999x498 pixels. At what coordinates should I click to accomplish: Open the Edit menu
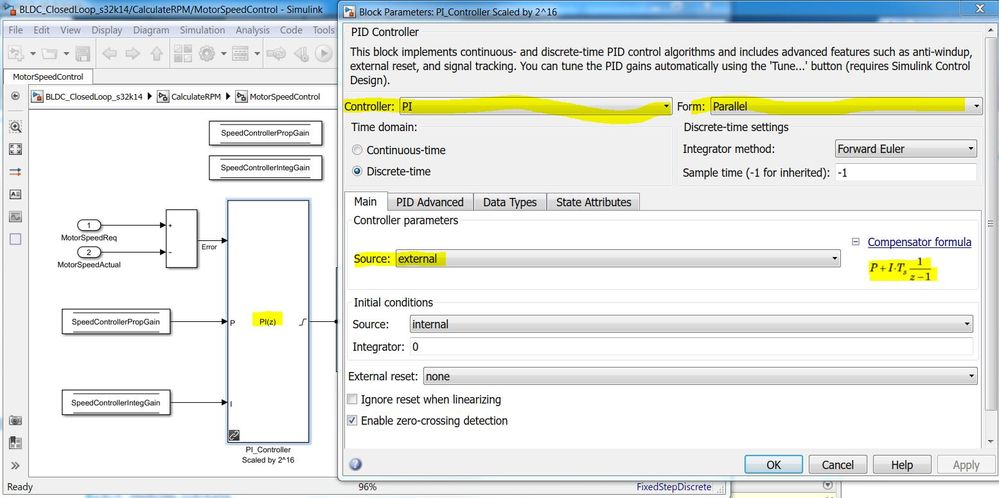point(41,30)
